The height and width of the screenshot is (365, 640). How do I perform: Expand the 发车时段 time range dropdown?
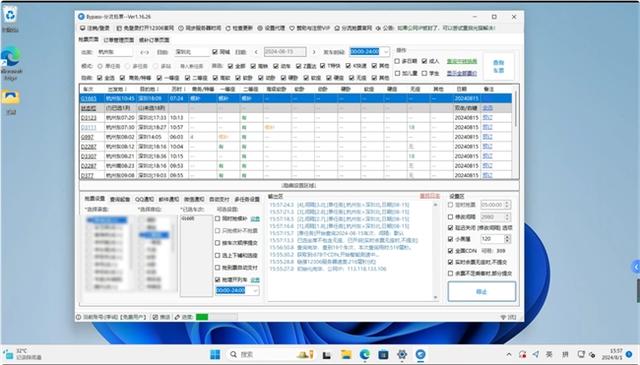tap(386, 52)
